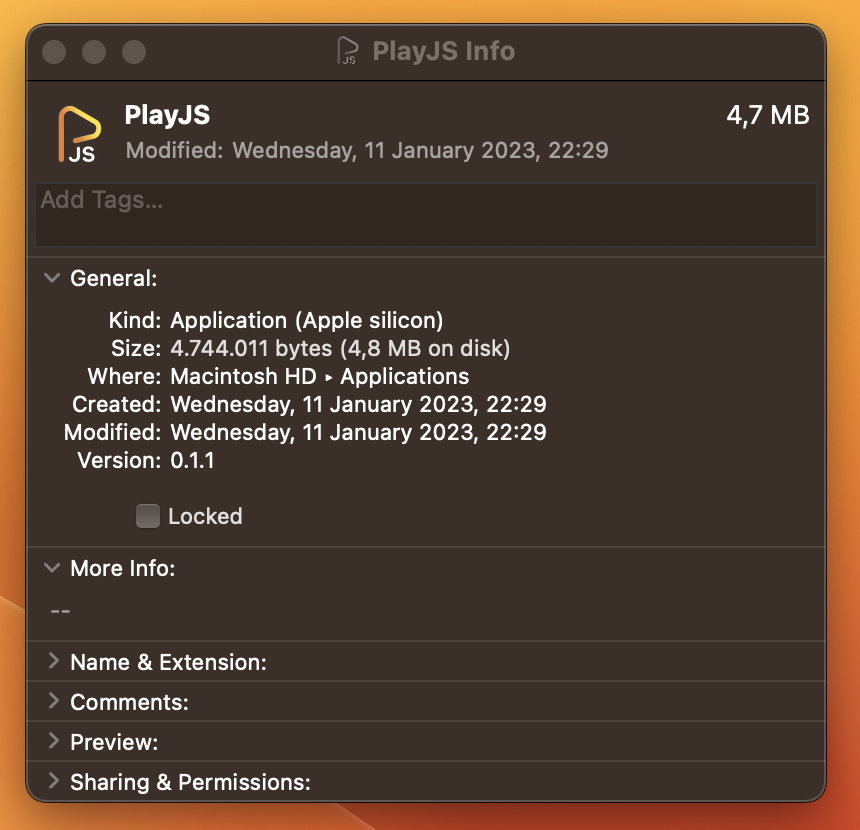860x830 pixels.
Task: Toggle the Locked checkbox
Action: point(148,516)
